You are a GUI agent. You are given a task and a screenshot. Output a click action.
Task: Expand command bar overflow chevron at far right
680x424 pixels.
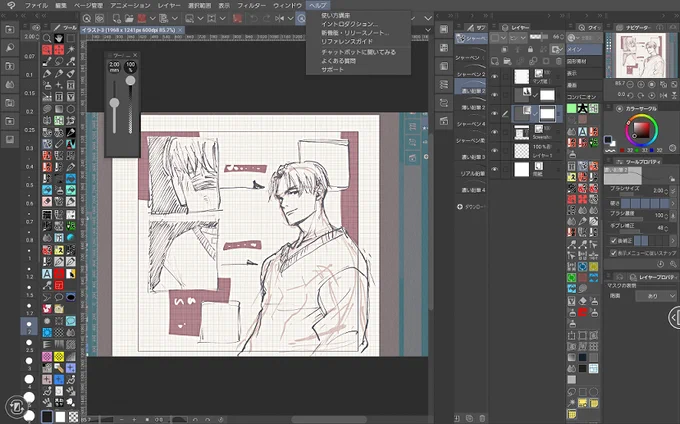(x=428, y=18)
